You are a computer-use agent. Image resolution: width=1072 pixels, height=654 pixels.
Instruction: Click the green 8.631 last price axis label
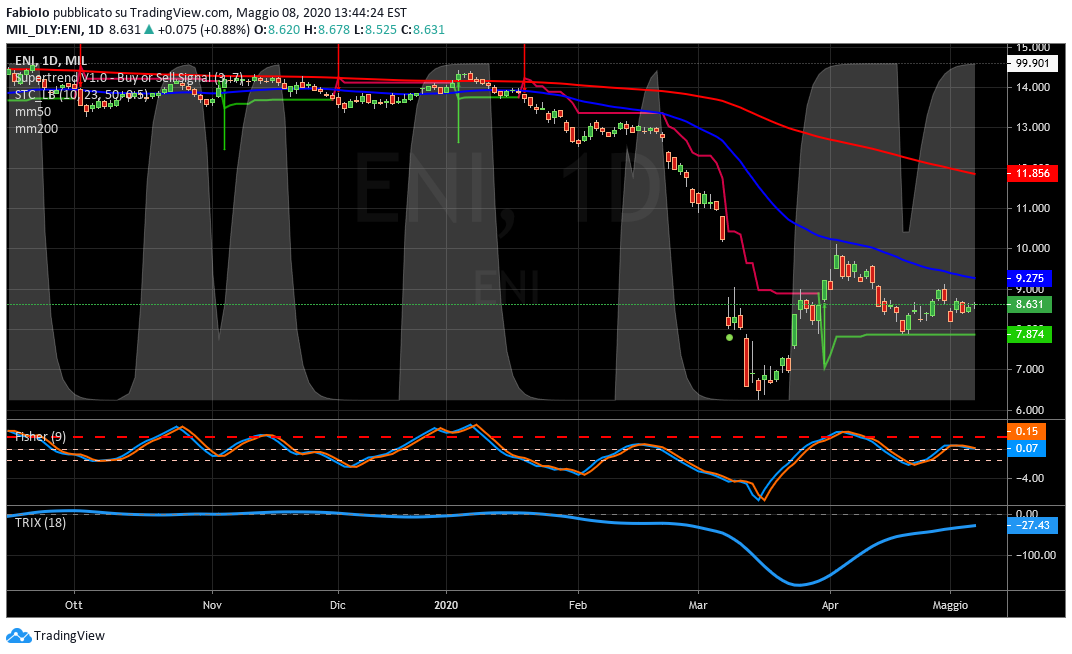pos(1030,305)
